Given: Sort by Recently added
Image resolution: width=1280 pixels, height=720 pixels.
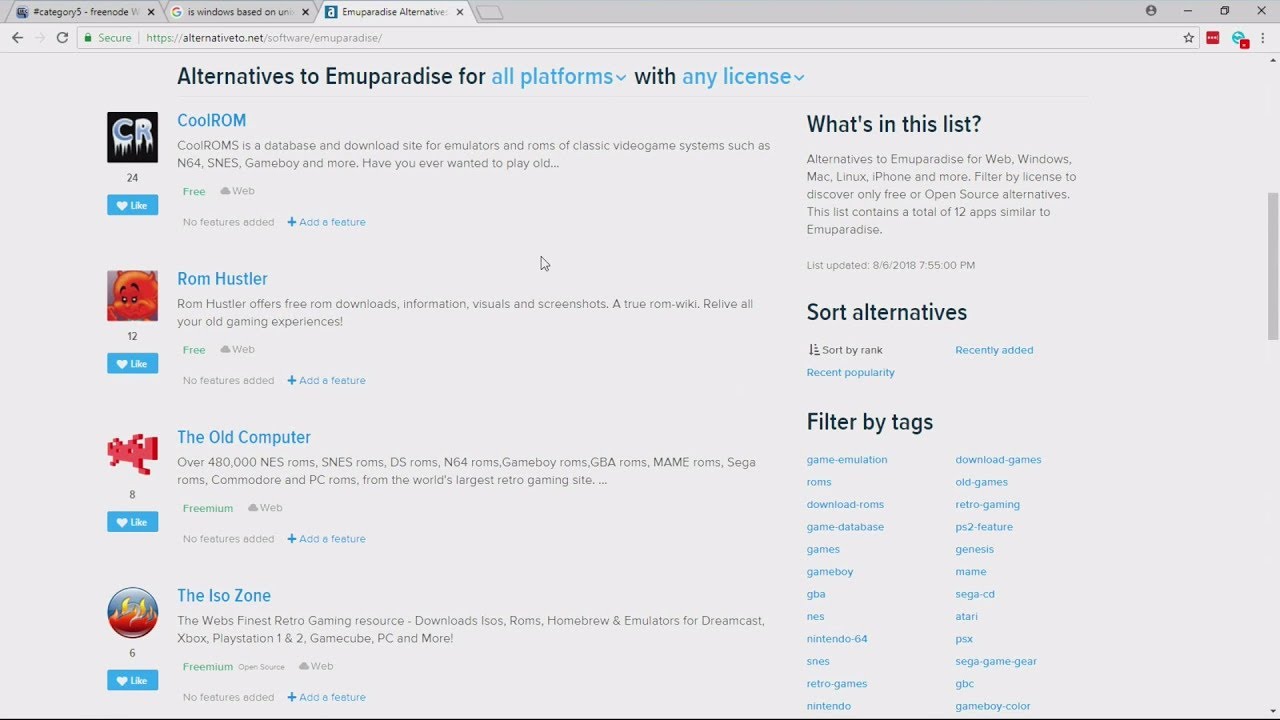Looking at the screenshot, I should coord(994,350).
